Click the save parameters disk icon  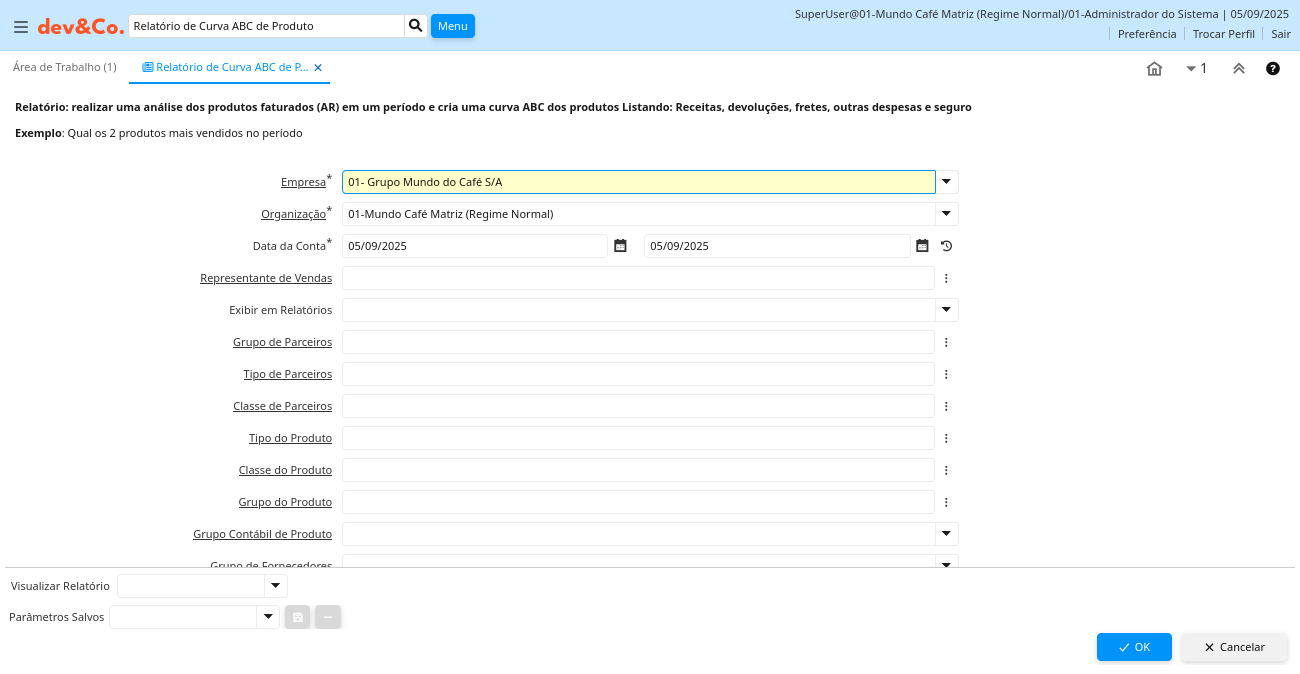pyautogui.click(x=298, y=617)
